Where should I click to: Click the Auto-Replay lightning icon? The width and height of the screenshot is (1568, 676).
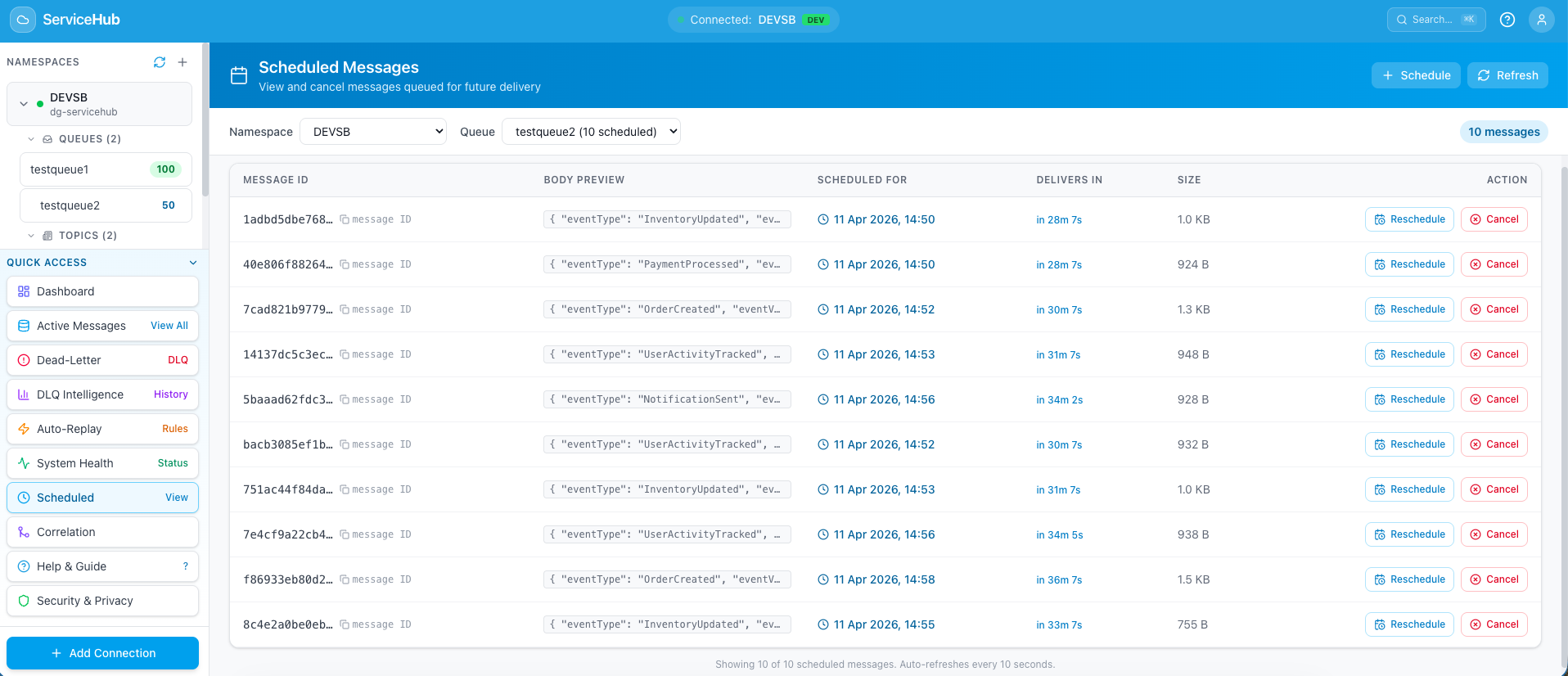(24, 429)
